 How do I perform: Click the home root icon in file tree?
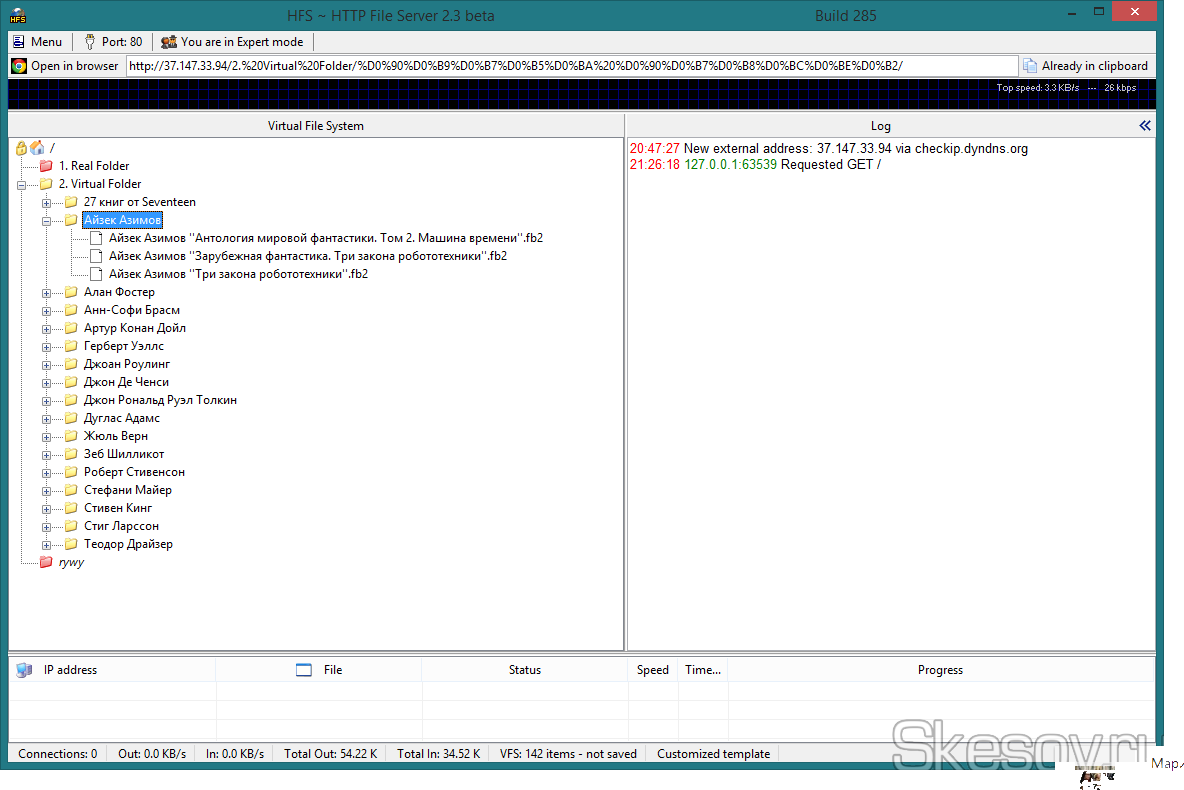pyautogui.click(x=37, y=148)
